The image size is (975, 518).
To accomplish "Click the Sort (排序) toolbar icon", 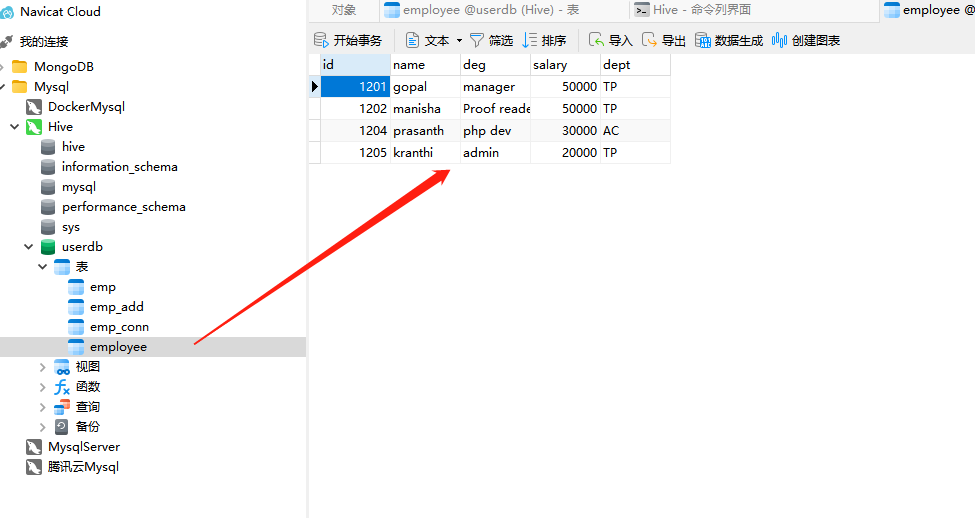I will click(530, 40).
